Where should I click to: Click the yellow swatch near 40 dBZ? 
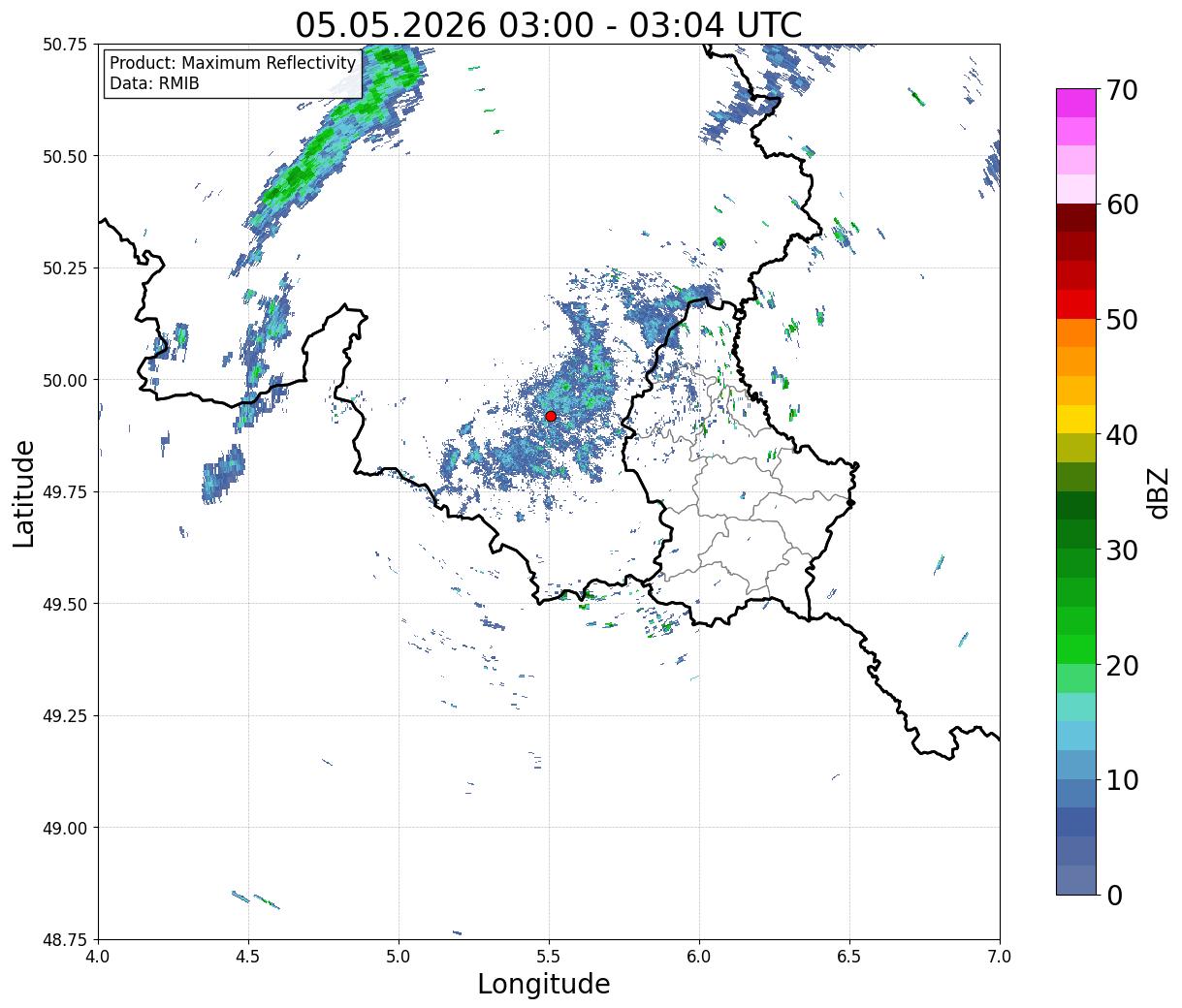(1076, 419)
